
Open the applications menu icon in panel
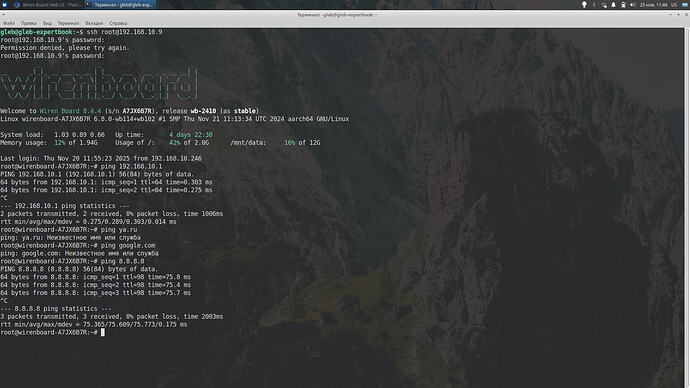tap(5, 4)
